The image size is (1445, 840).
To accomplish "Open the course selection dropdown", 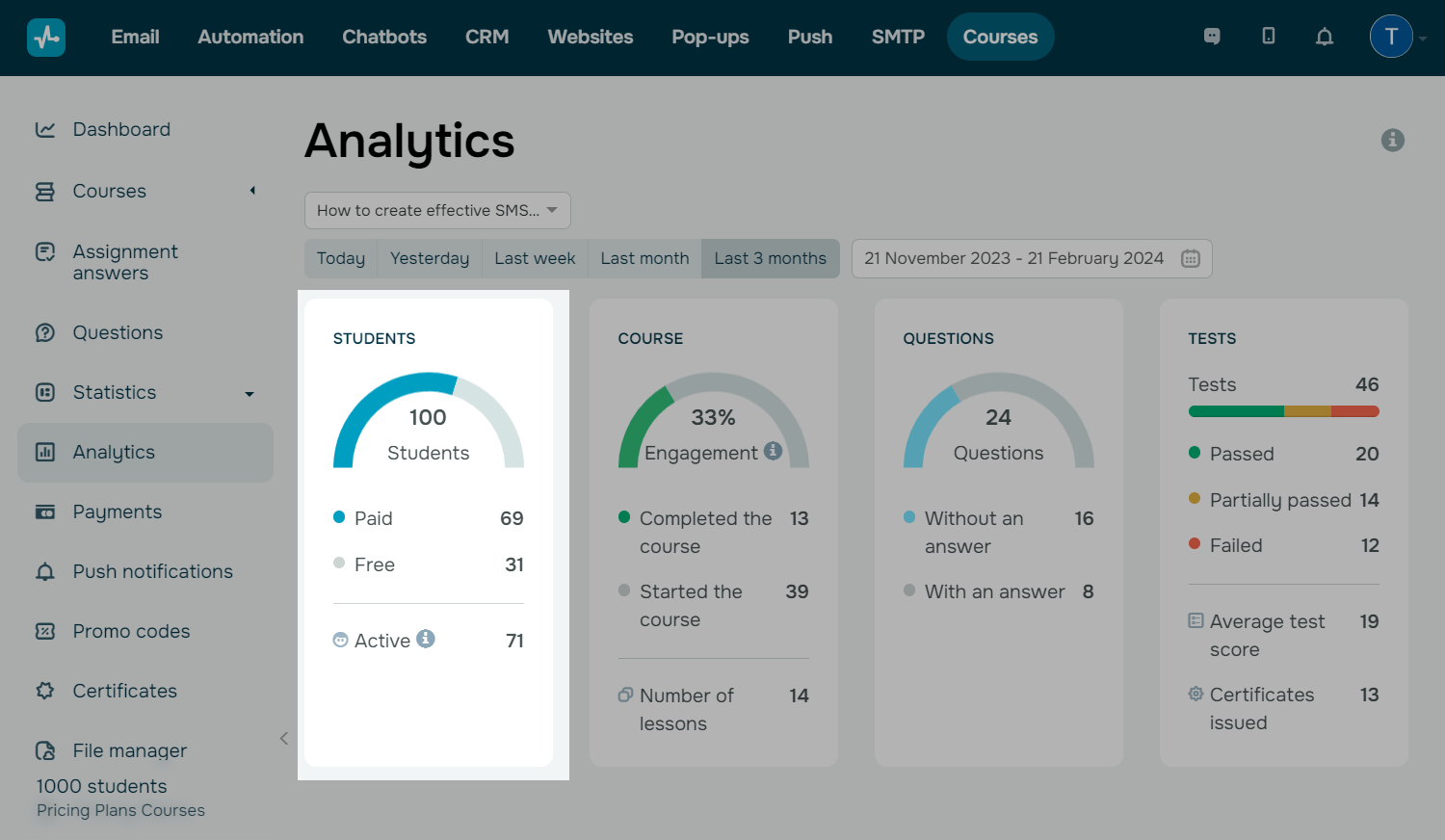I will pyautogui.click(x=437, y=210).
